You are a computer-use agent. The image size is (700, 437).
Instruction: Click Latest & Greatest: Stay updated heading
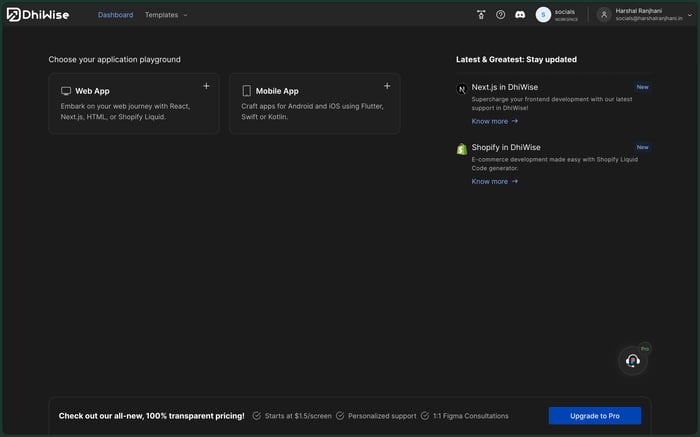(x=516, y=59)
